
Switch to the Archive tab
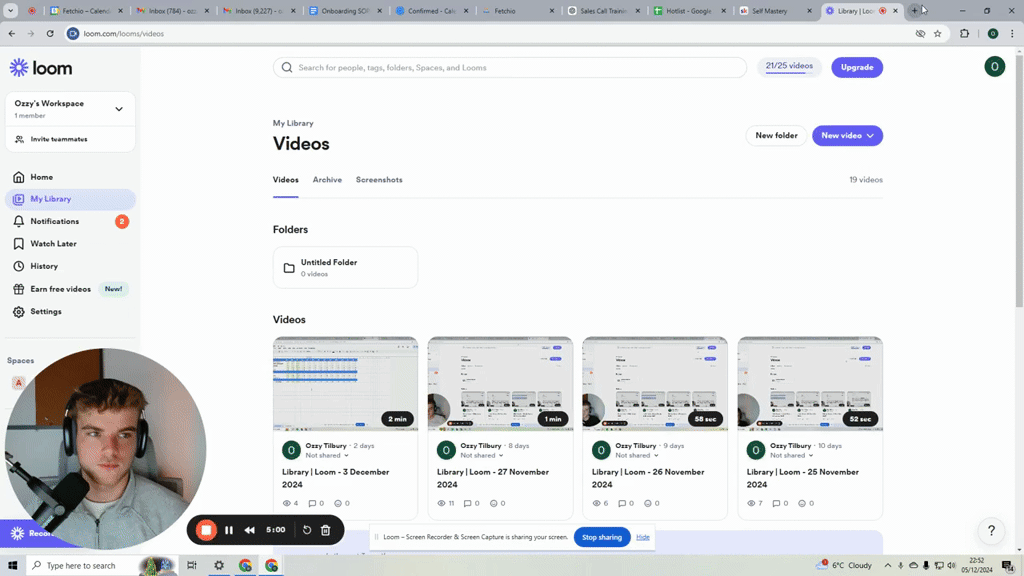pos(327,180)
